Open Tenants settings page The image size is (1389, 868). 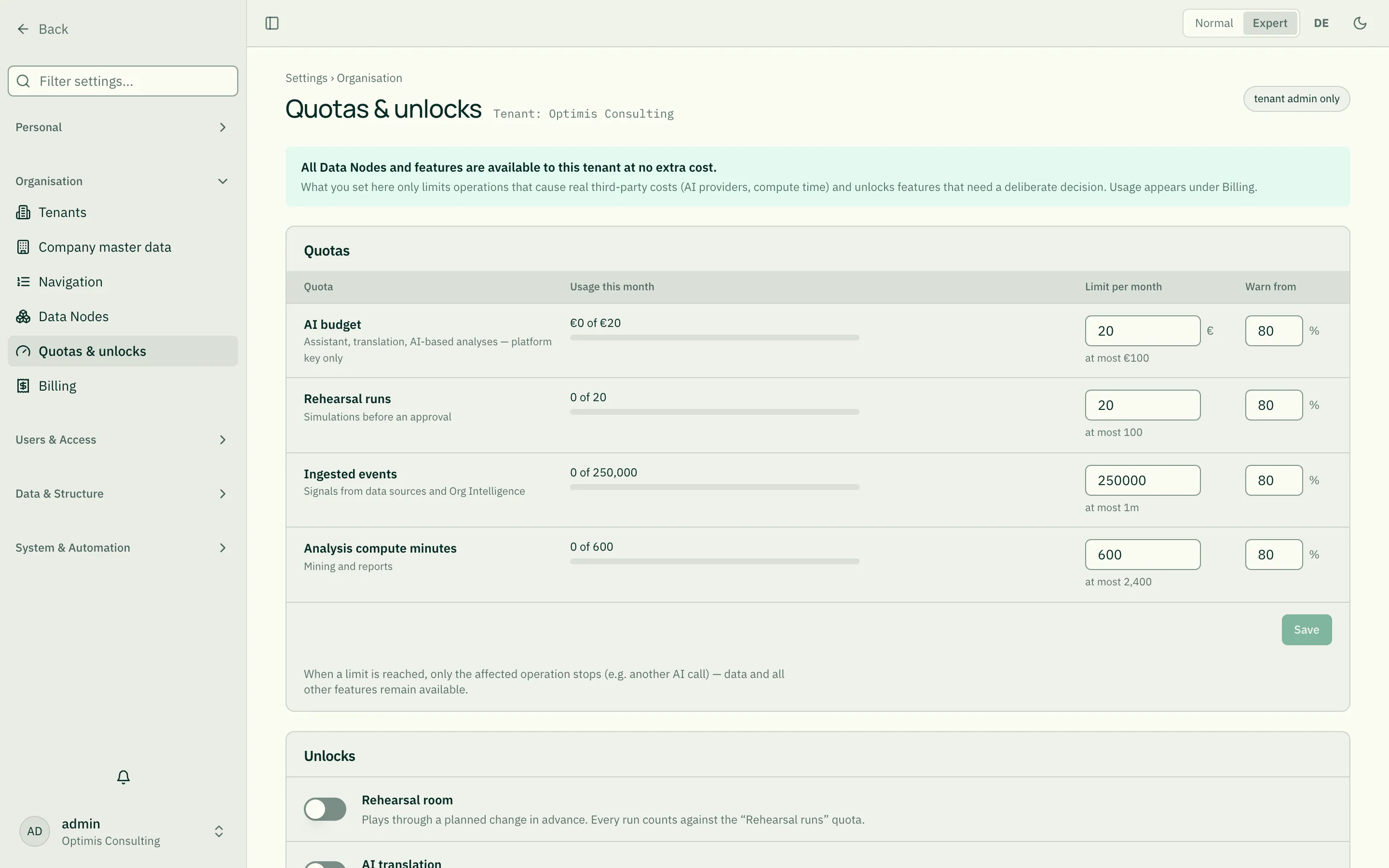[x=123, y=212]
